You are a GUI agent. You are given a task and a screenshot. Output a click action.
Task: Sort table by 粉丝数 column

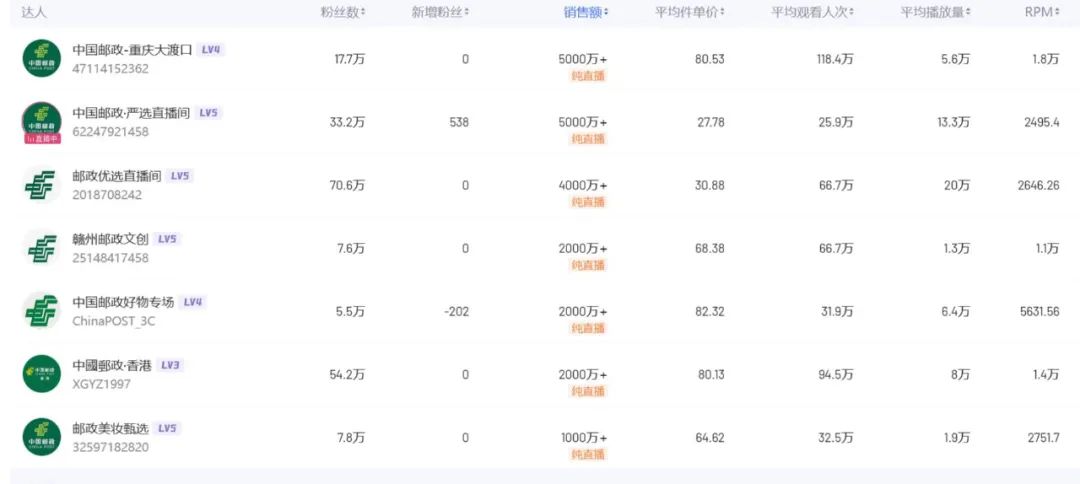coord(343,12)
